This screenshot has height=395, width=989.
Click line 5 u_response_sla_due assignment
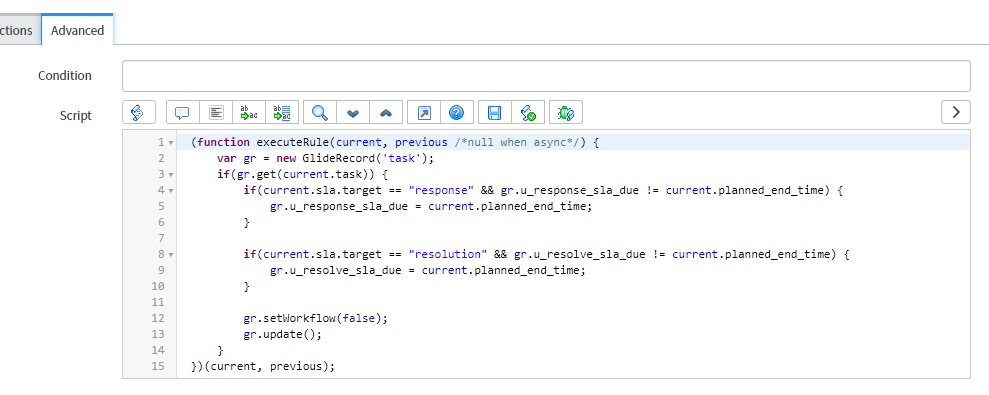pyautogui.click(x=431, y=206)
